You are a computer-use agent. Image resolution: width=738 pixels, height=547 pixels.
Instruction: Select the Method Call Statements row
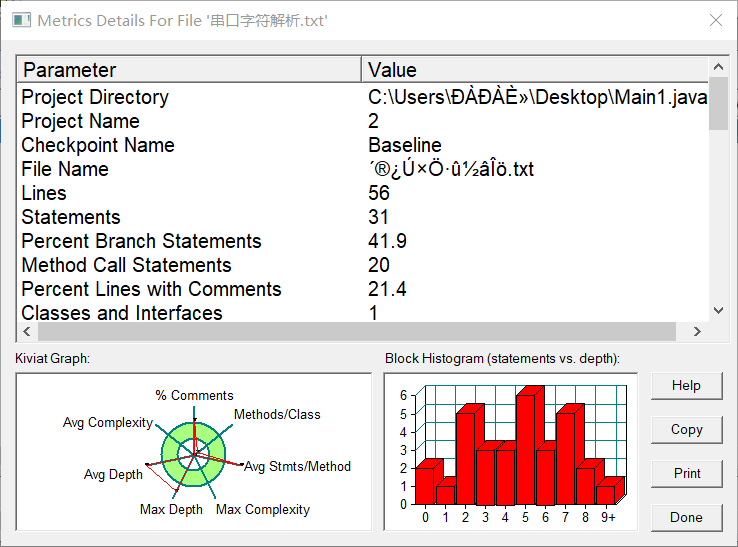coord(362,265)
